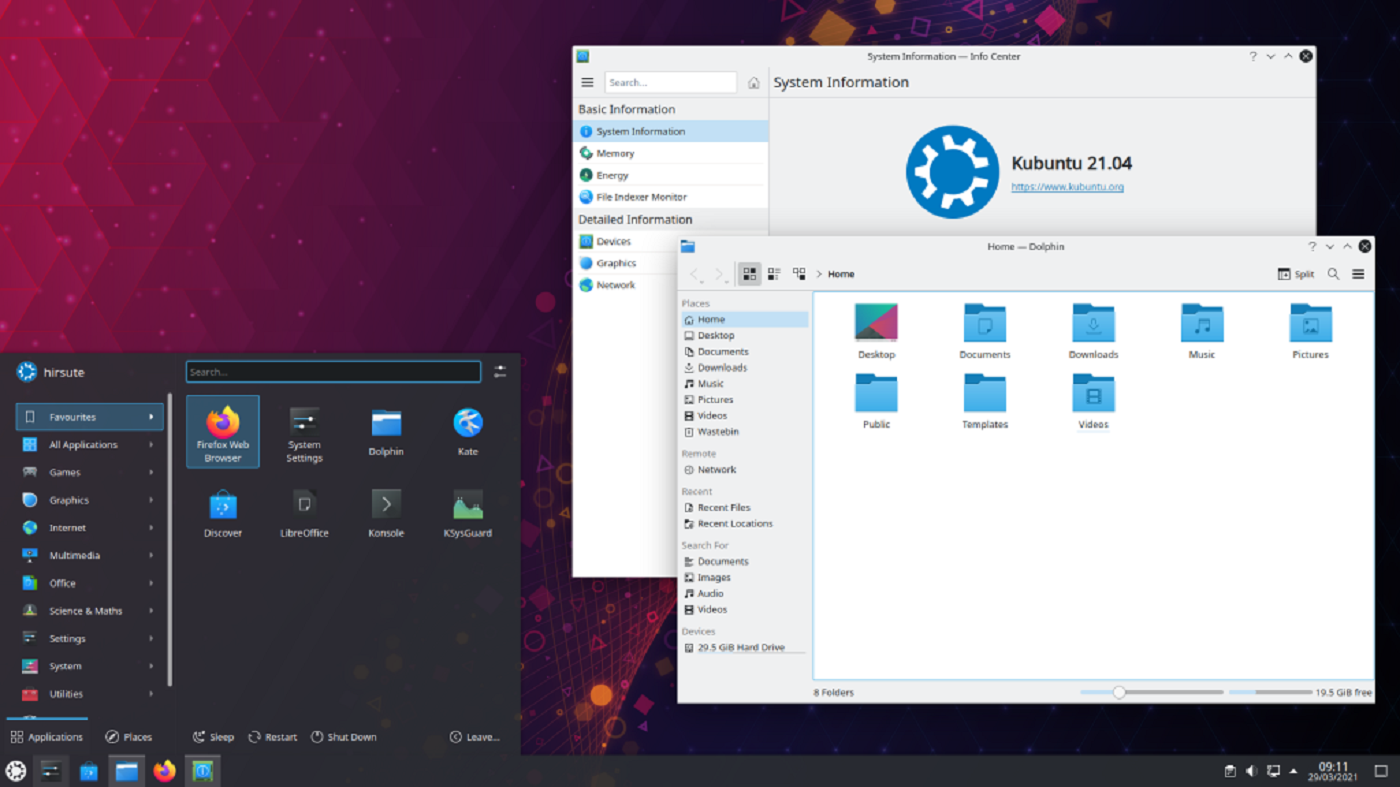Viewport: 1400px width, 787px height.
Task: Toggle Split view in Dolphin
Action: coord(1296,273)
